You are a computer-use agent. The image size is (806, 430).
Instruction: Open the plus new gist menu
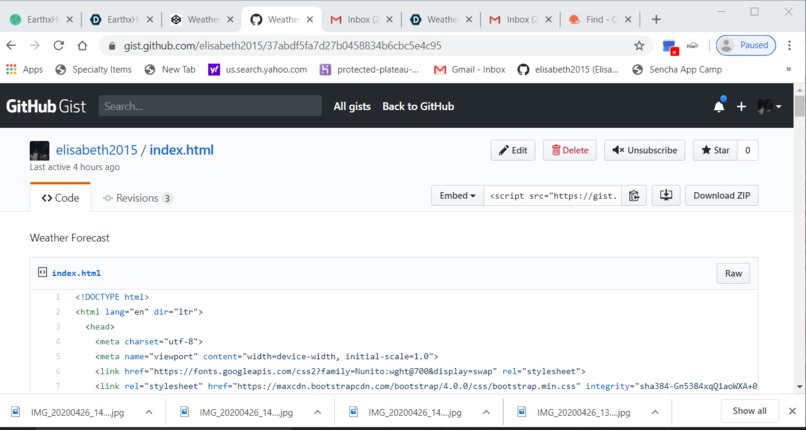741,106
